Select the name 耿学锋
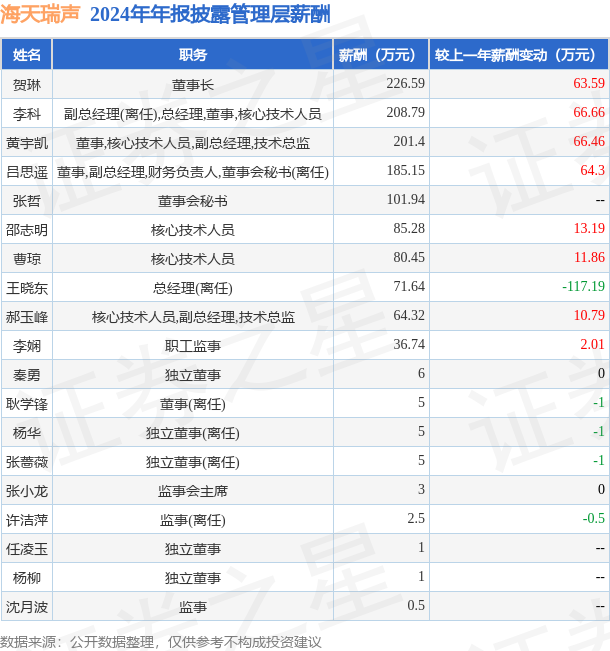This screenshot has width=610, height=651. [27, 404]
